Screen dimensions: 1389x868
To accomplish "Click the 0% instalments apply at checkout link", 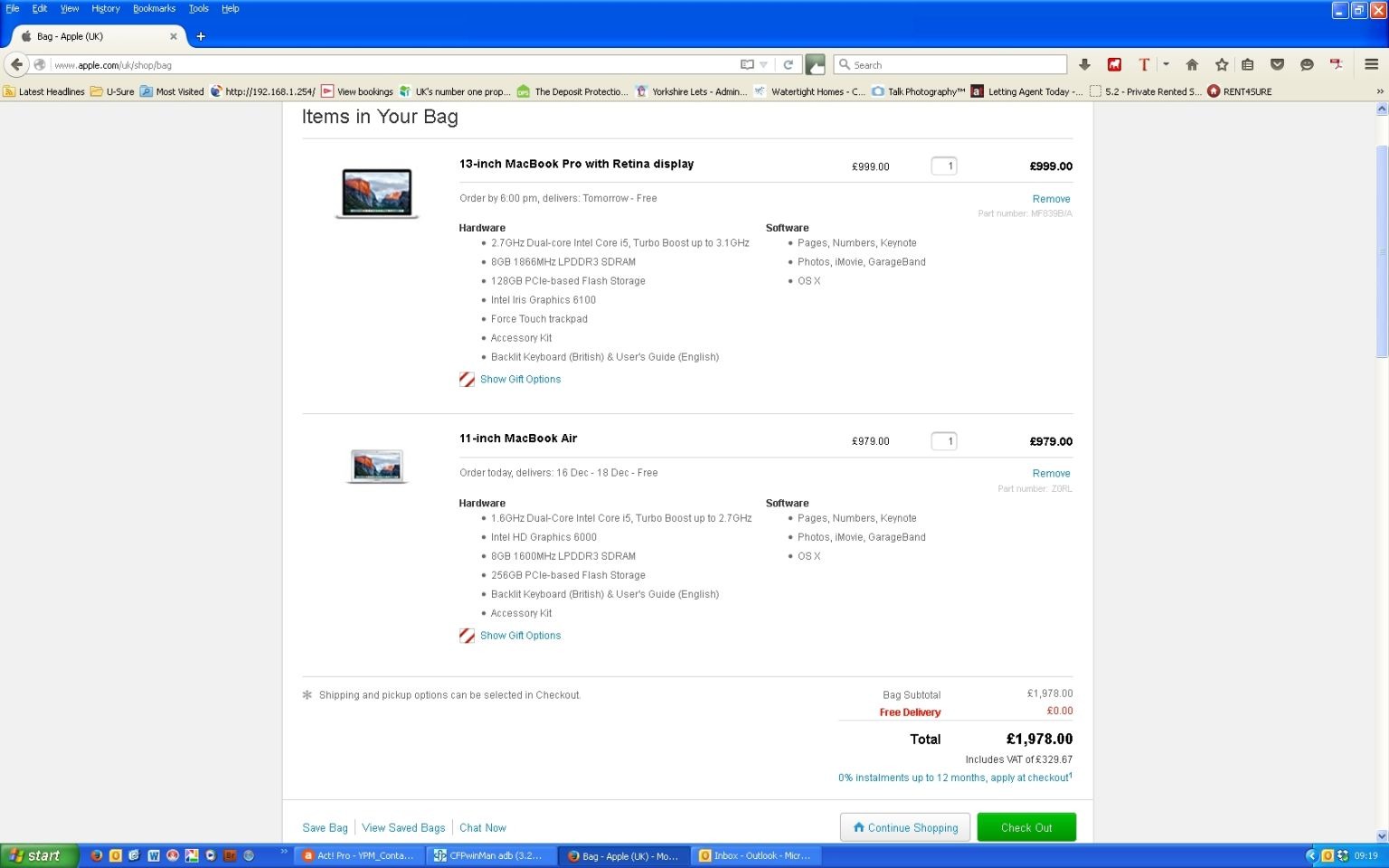I will pos(955,778).
